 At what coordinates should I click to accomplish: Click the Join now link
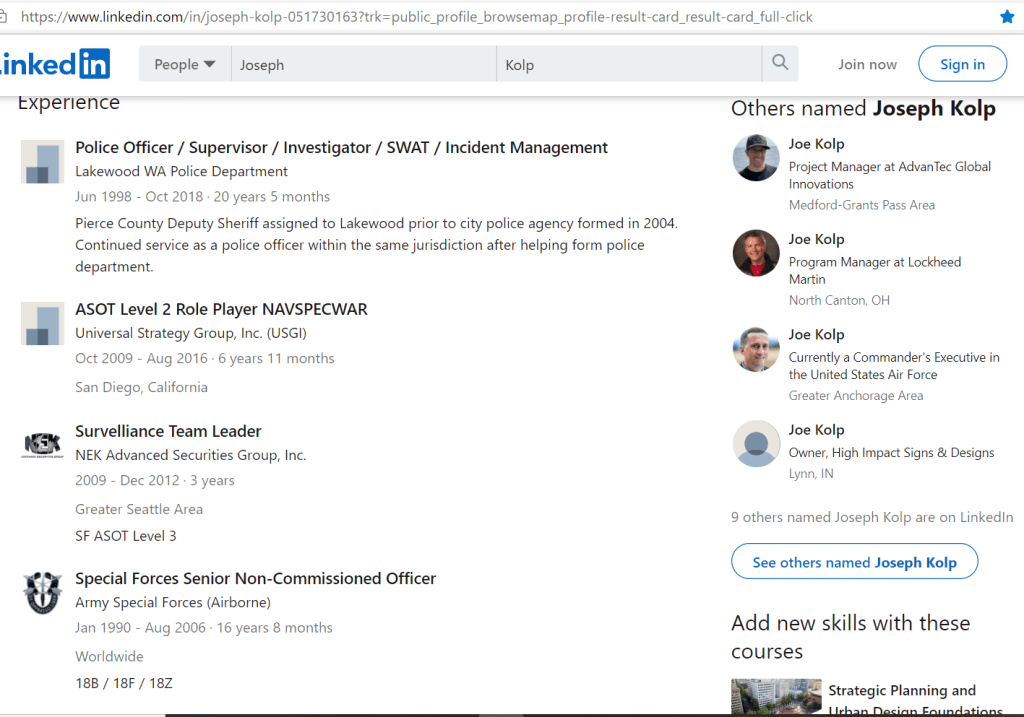click(867, 64)
